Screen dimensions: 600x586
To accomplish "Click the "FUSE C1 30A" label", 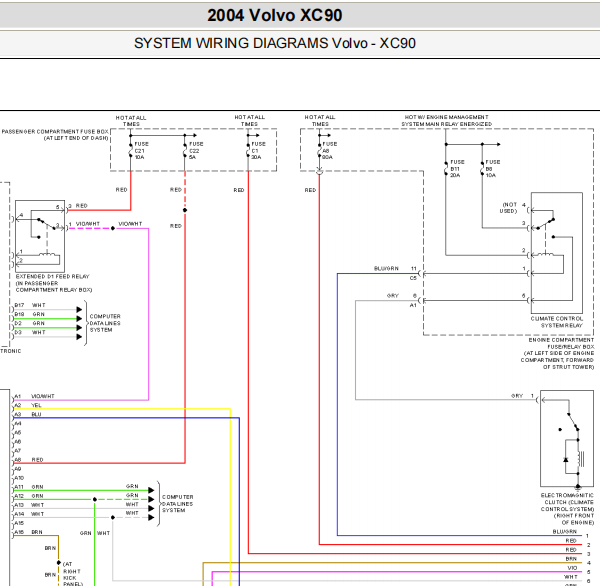I will pyautogui.click(x=258, y=150).
